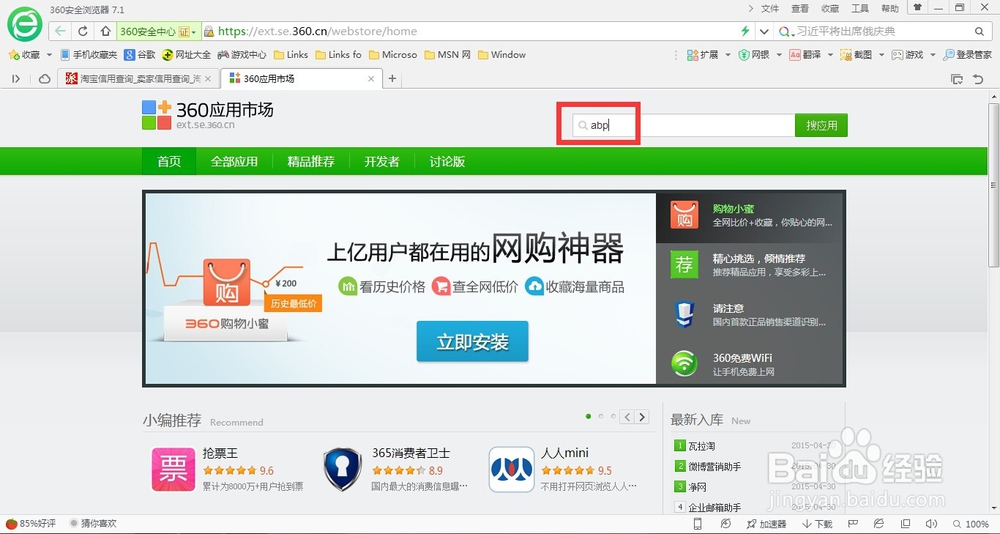The height and width of the screenshot is (534, 1000).
Task: Click the restore closed tab undo icon
Action: [x=978, y=79]
